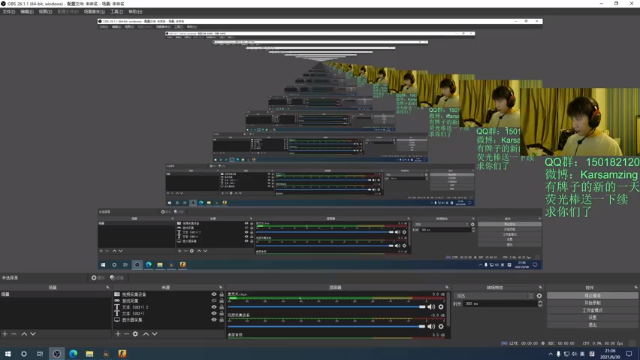Move source up with the Sources panel arrow
The width and height of the screenshot is (640, 360).
(x=146, y=334)
